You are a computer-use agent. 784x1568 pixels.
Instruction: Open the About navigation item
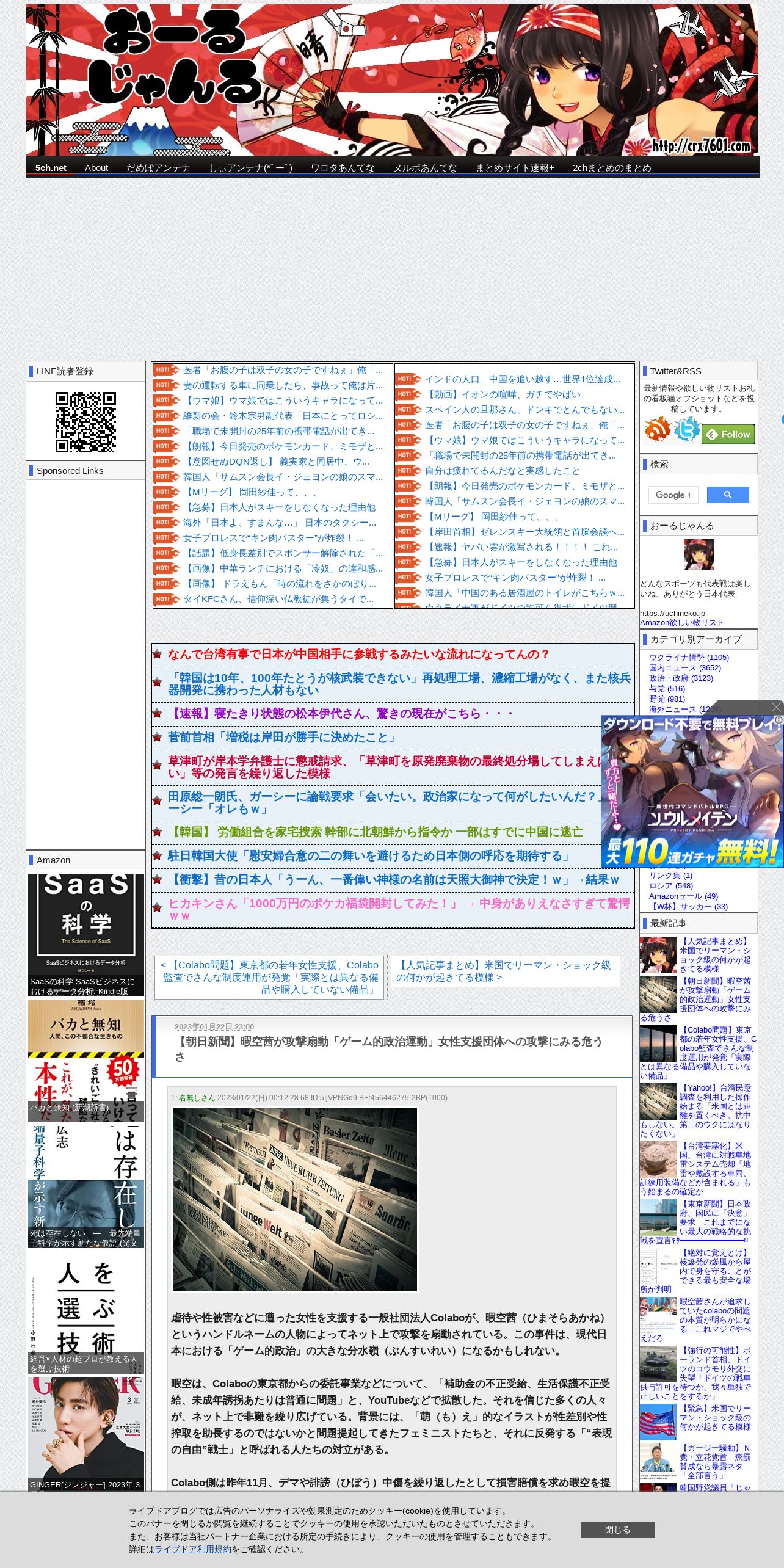tap(96, 168)
